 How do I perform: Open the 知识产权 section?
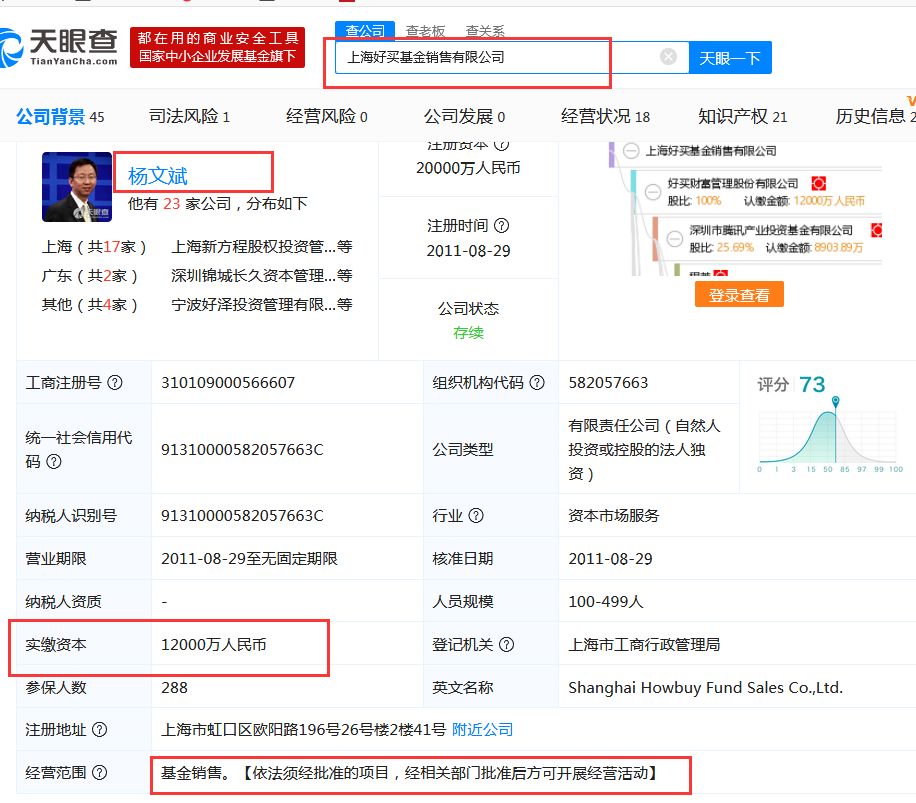point(742,116)
